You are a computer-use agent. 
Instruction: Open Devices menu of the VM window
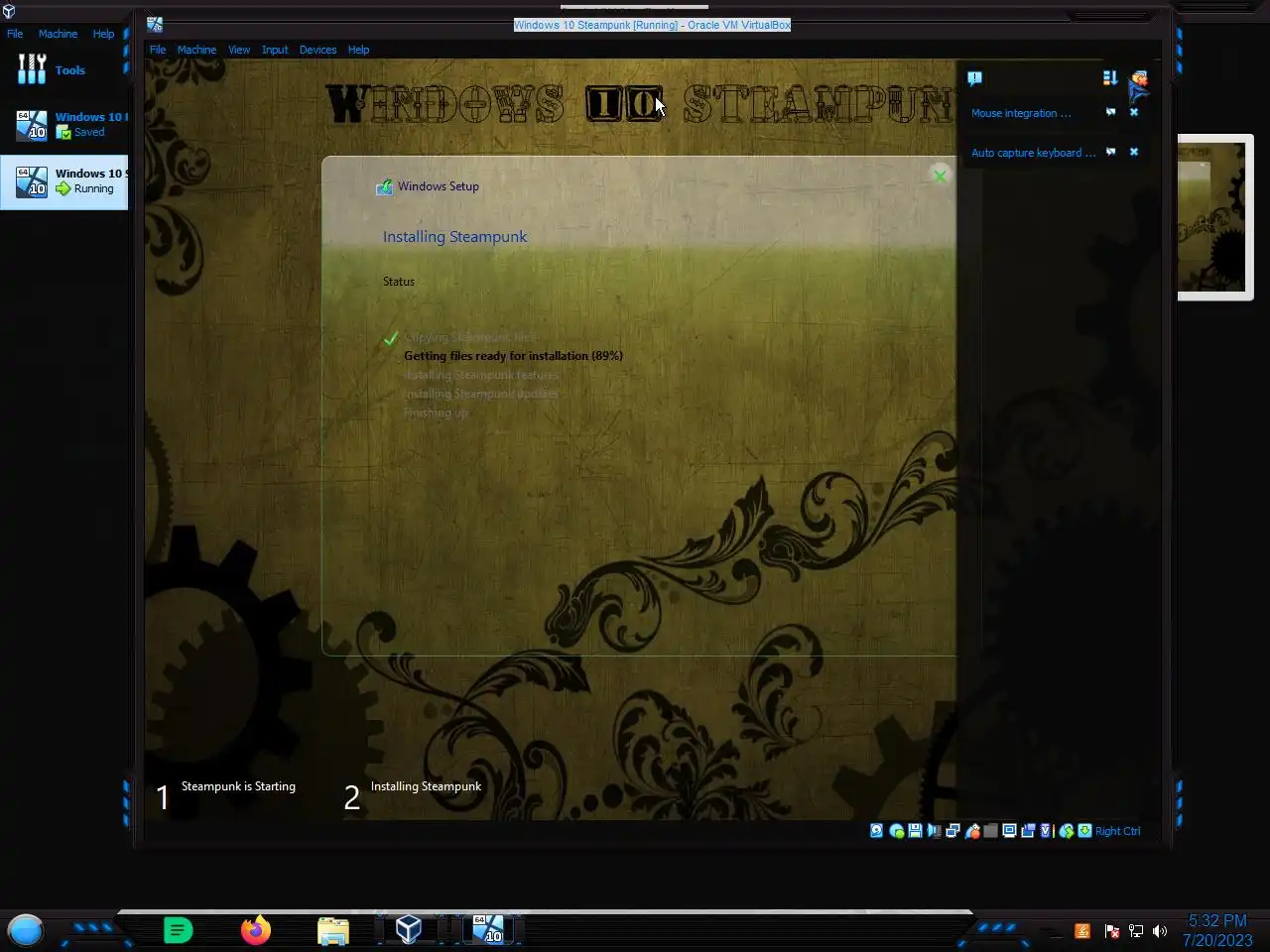(x=317, y=50)
